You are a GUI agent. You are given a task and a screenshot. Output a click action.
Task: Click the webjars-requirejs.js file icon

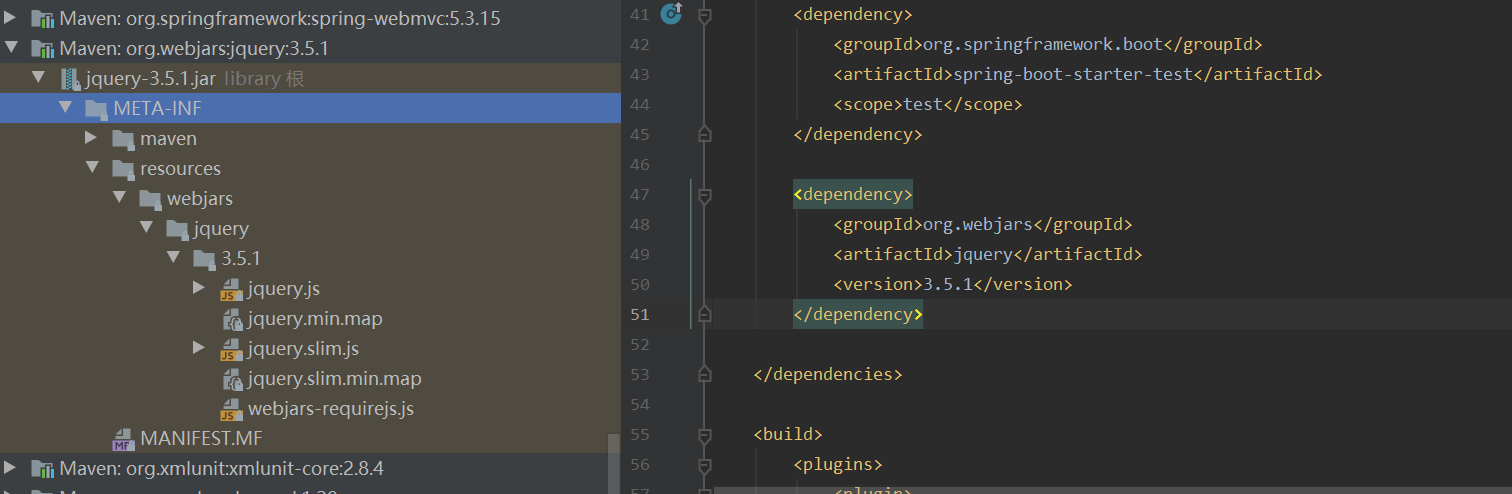tap(231, 410)
